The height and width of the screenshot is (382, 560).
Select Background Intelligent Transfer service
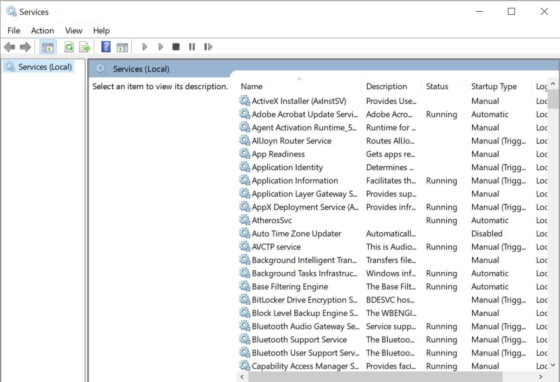point(393,260)
